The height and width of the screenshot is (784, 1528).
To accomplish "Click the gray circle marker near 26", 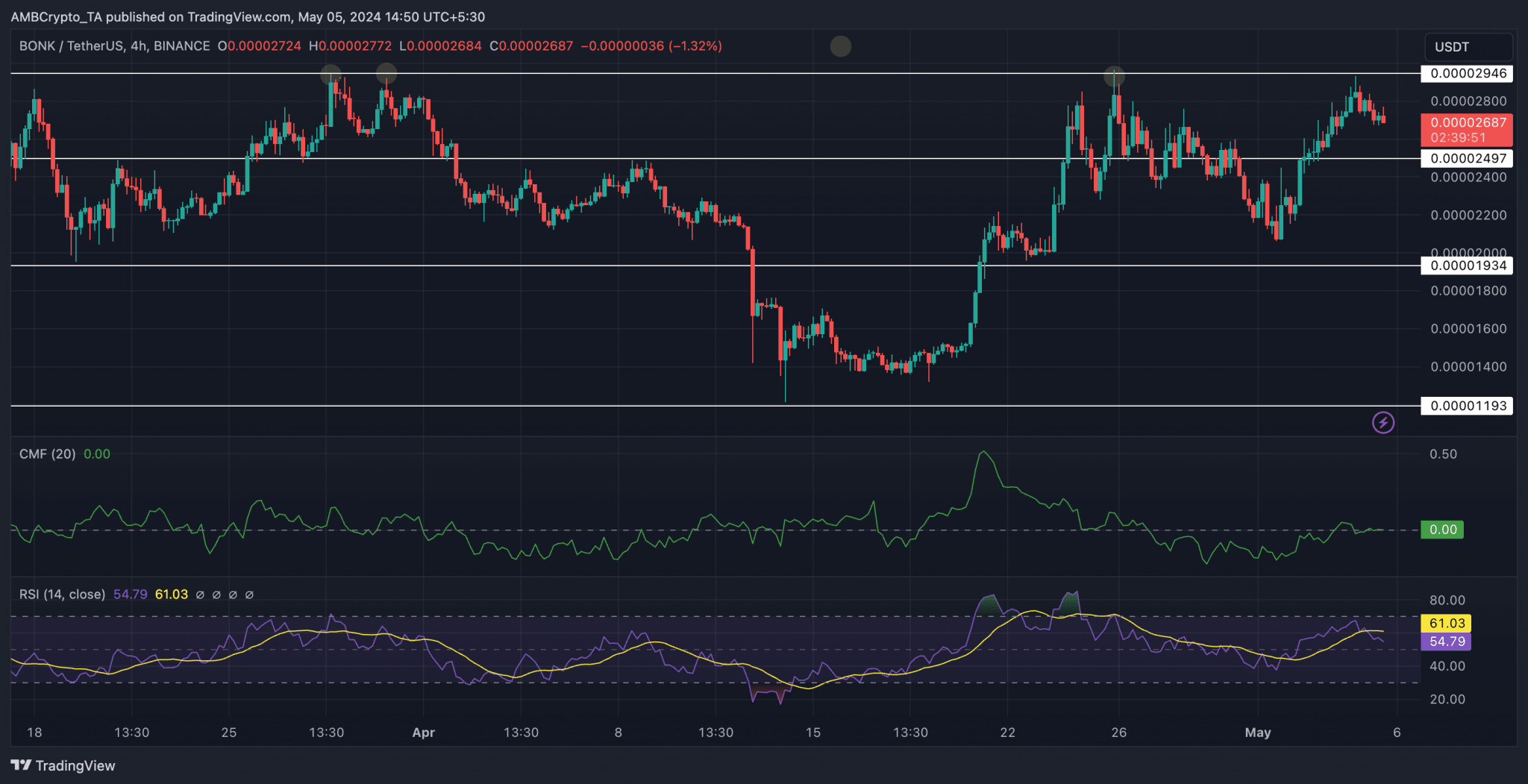I will (x=1114, y=76).
